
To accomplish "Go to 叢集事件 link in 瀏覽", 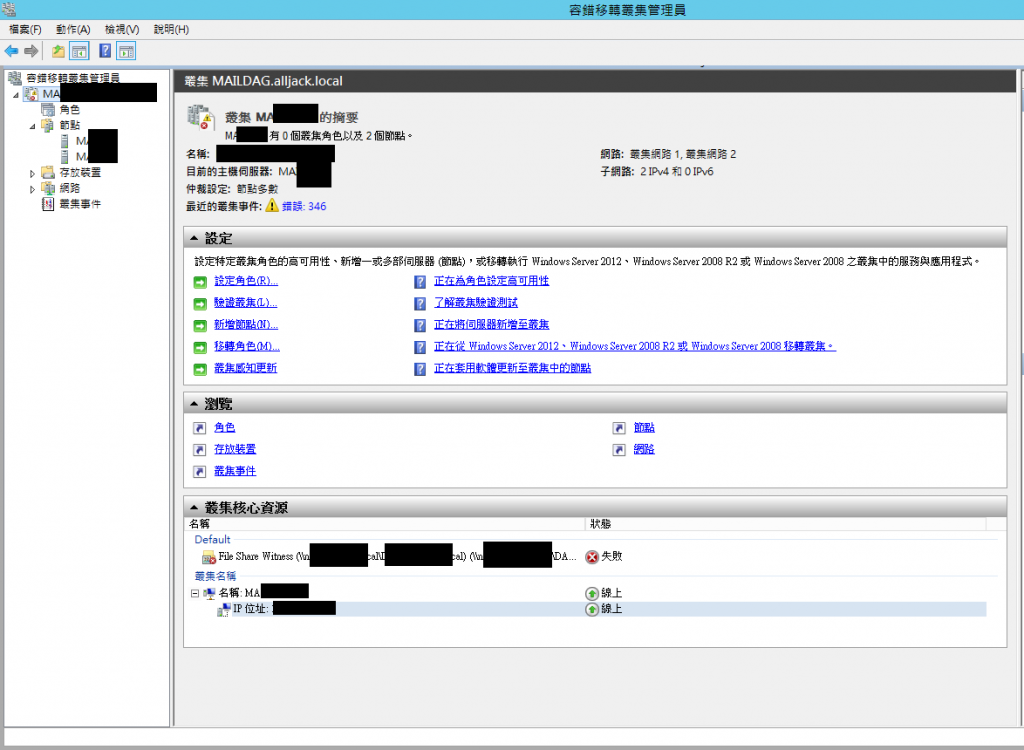I will click(x=235, y=470).
